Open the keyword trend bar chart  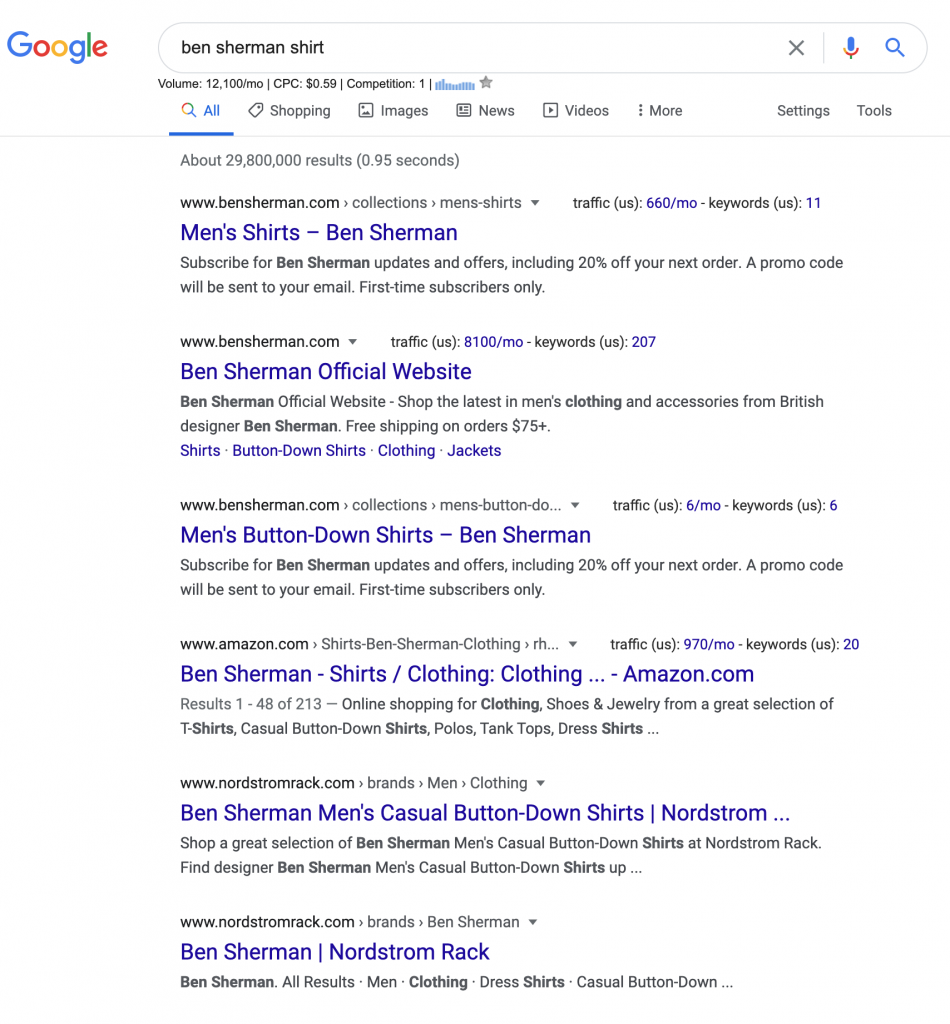[x=455, y=84]
